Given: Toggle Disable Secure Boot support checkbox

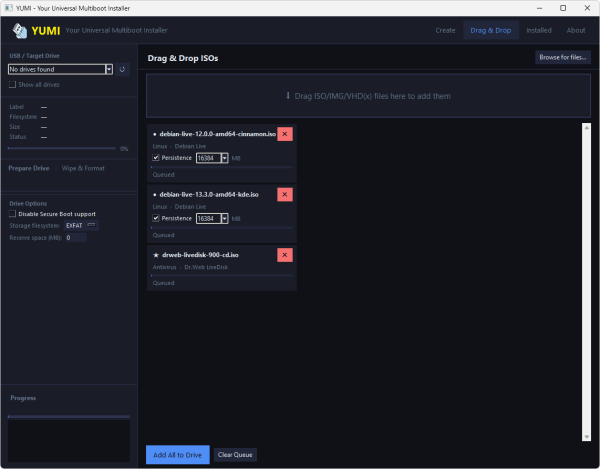Looking at the screenshot, I should [13, 214].
